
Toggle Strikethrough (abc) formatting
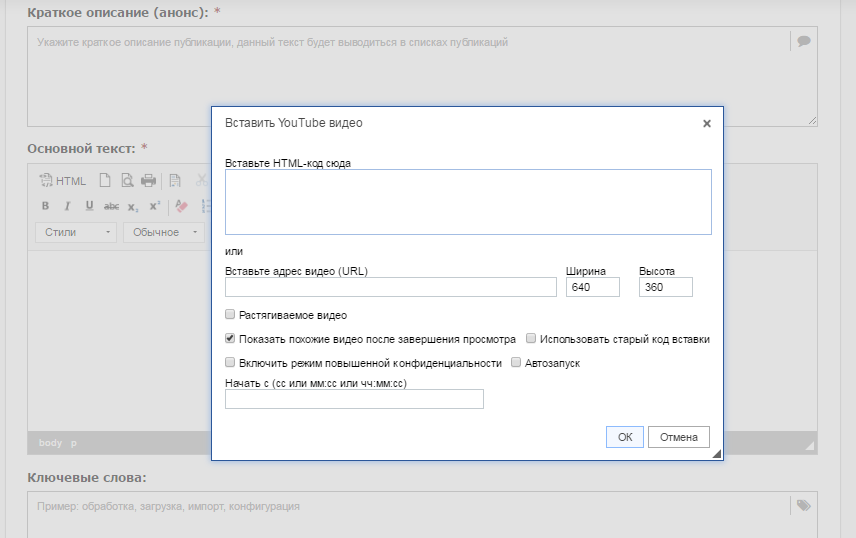(x=111, y=206)
